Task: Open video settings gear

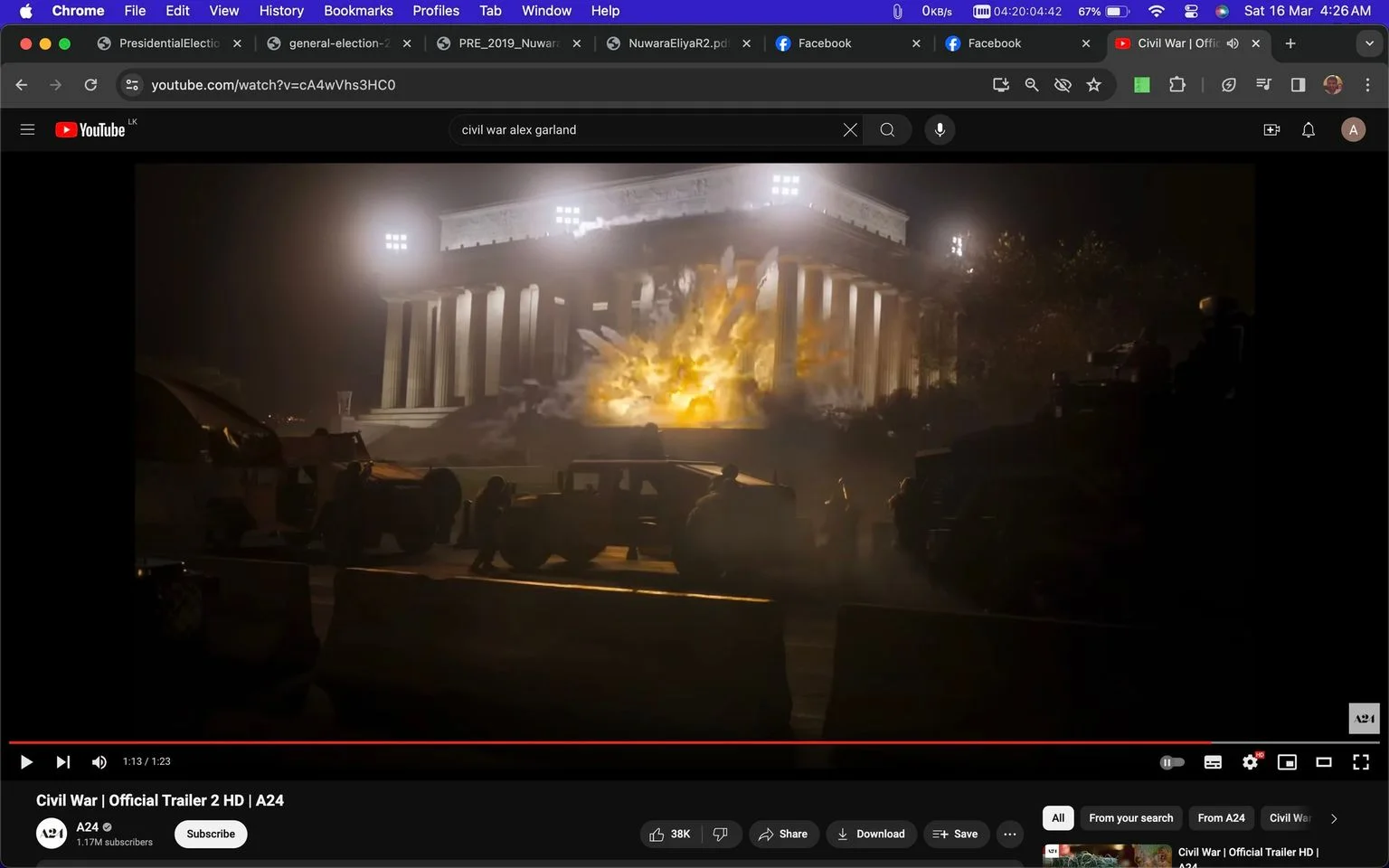Action: [1251, 761]
